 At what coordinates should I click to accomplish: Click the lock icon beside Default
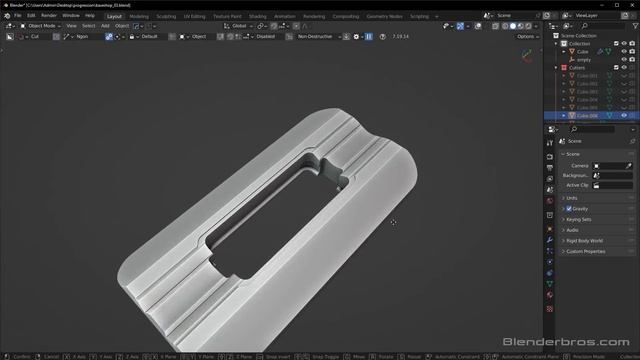coord(131,36)
